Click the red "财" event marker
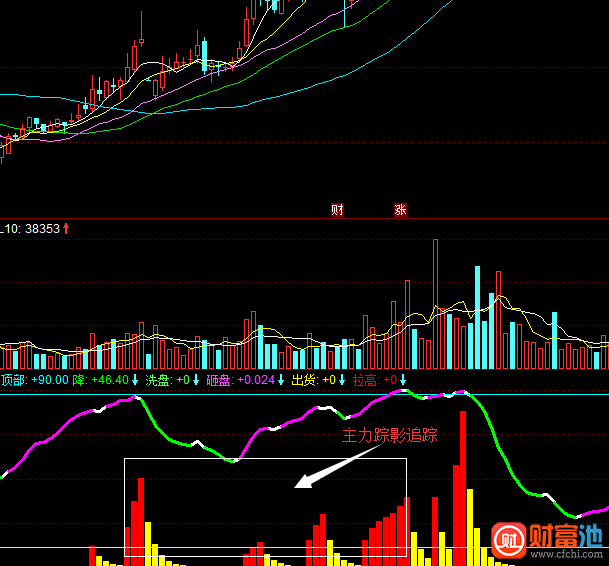Screen dimensions: 609x566 point(337,210)
